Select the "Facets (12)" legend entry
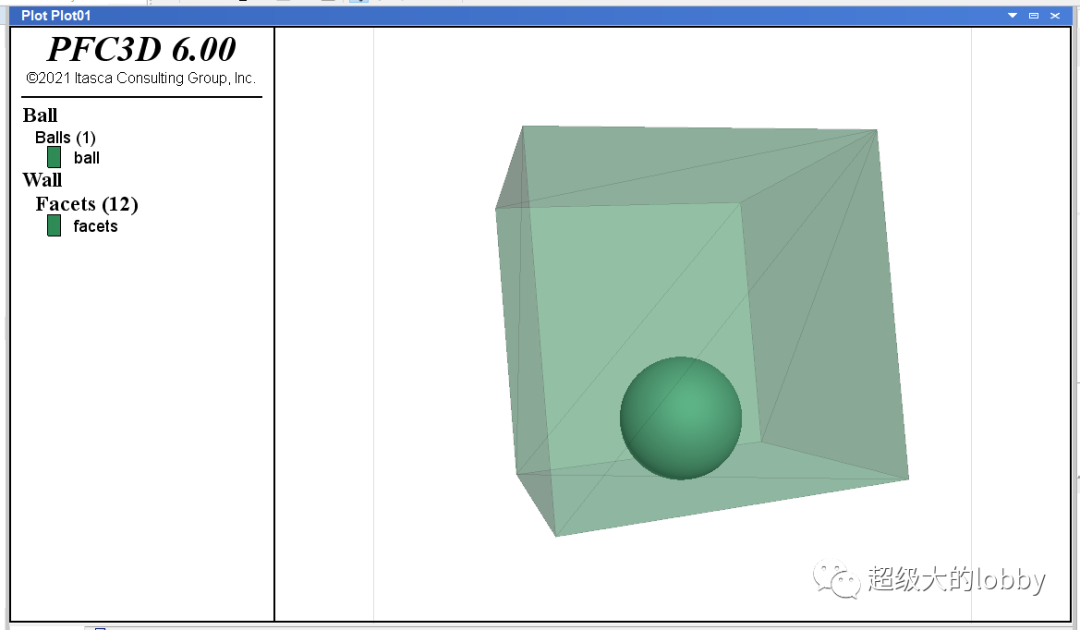Screen dimensions: 1080x630 pos(86,204)
